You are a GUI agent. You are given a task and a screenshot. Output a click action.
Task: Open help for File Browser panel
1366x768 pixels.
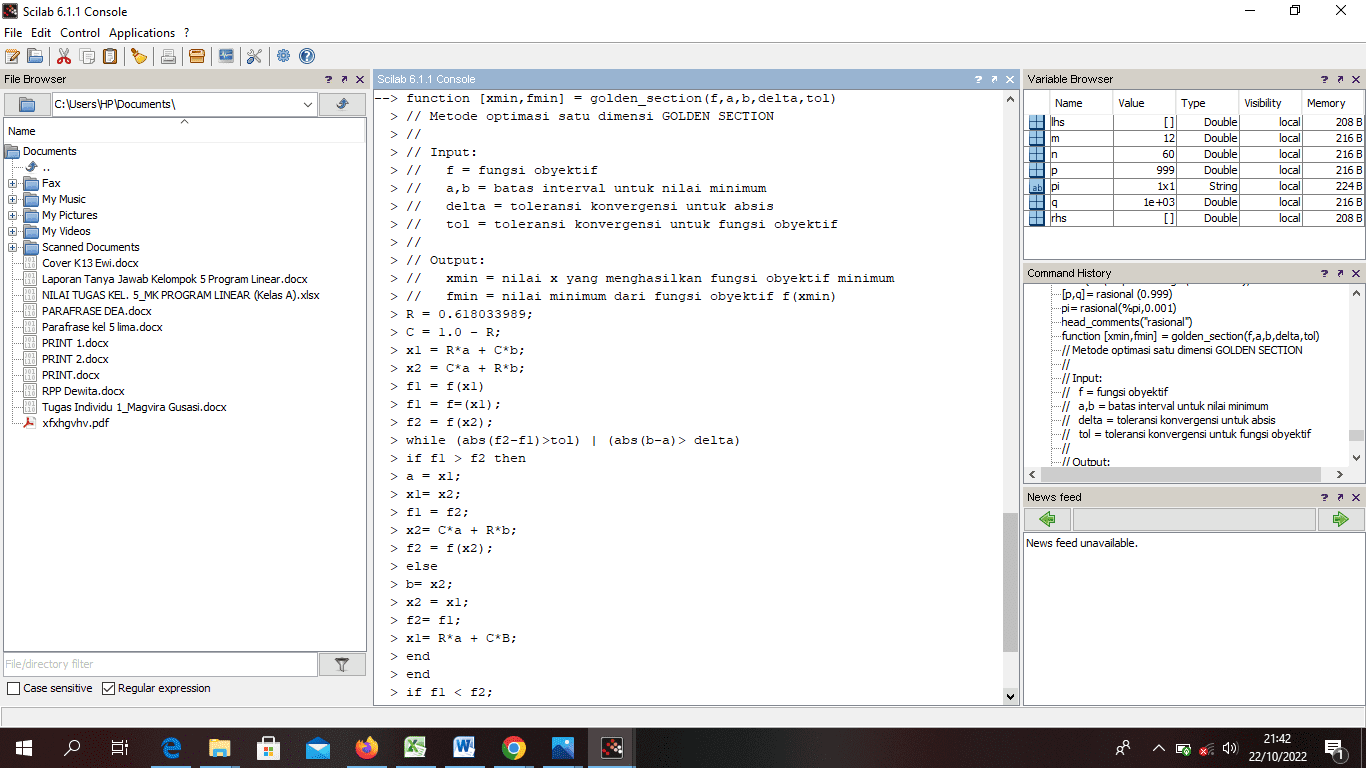tap(328, 79)
